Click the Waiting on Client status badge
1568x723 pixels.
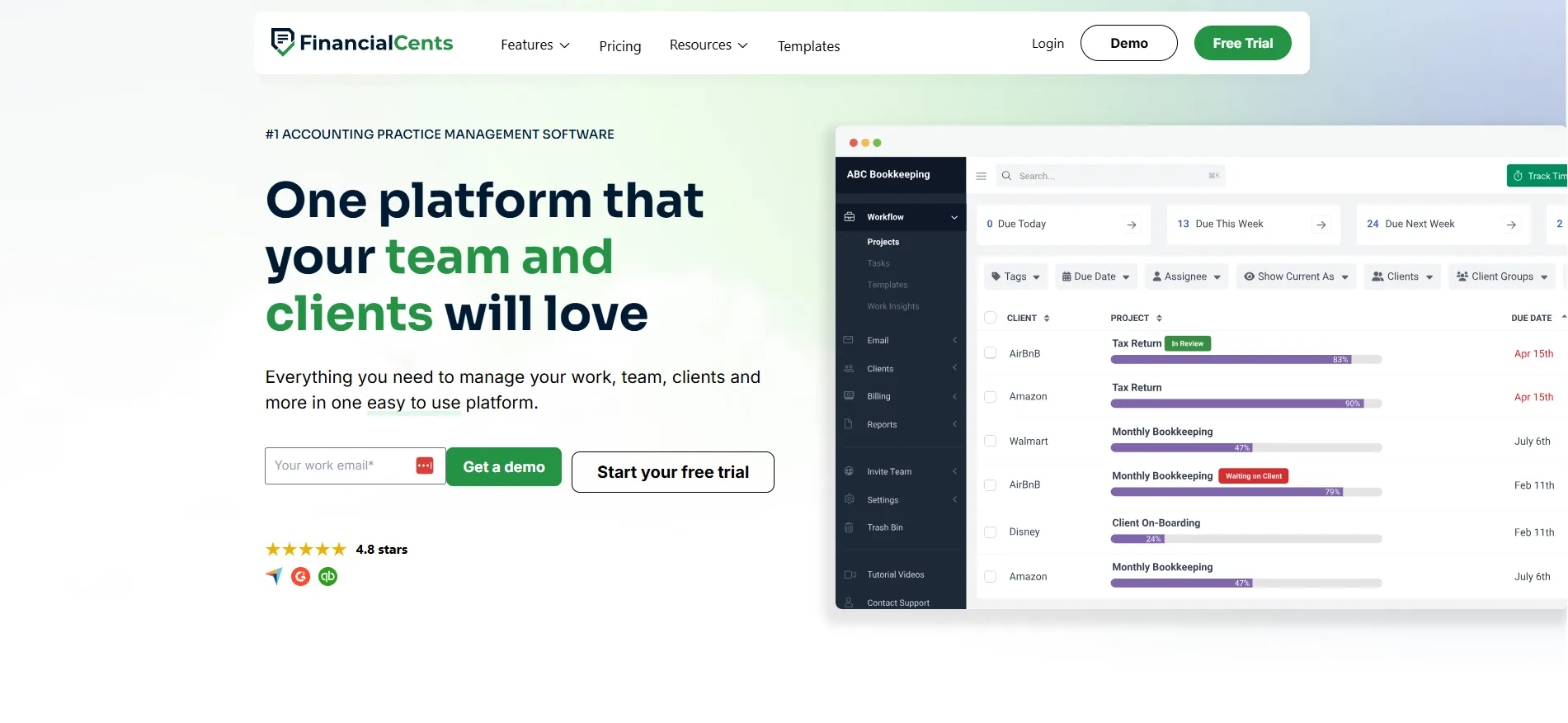[1253, 476]
